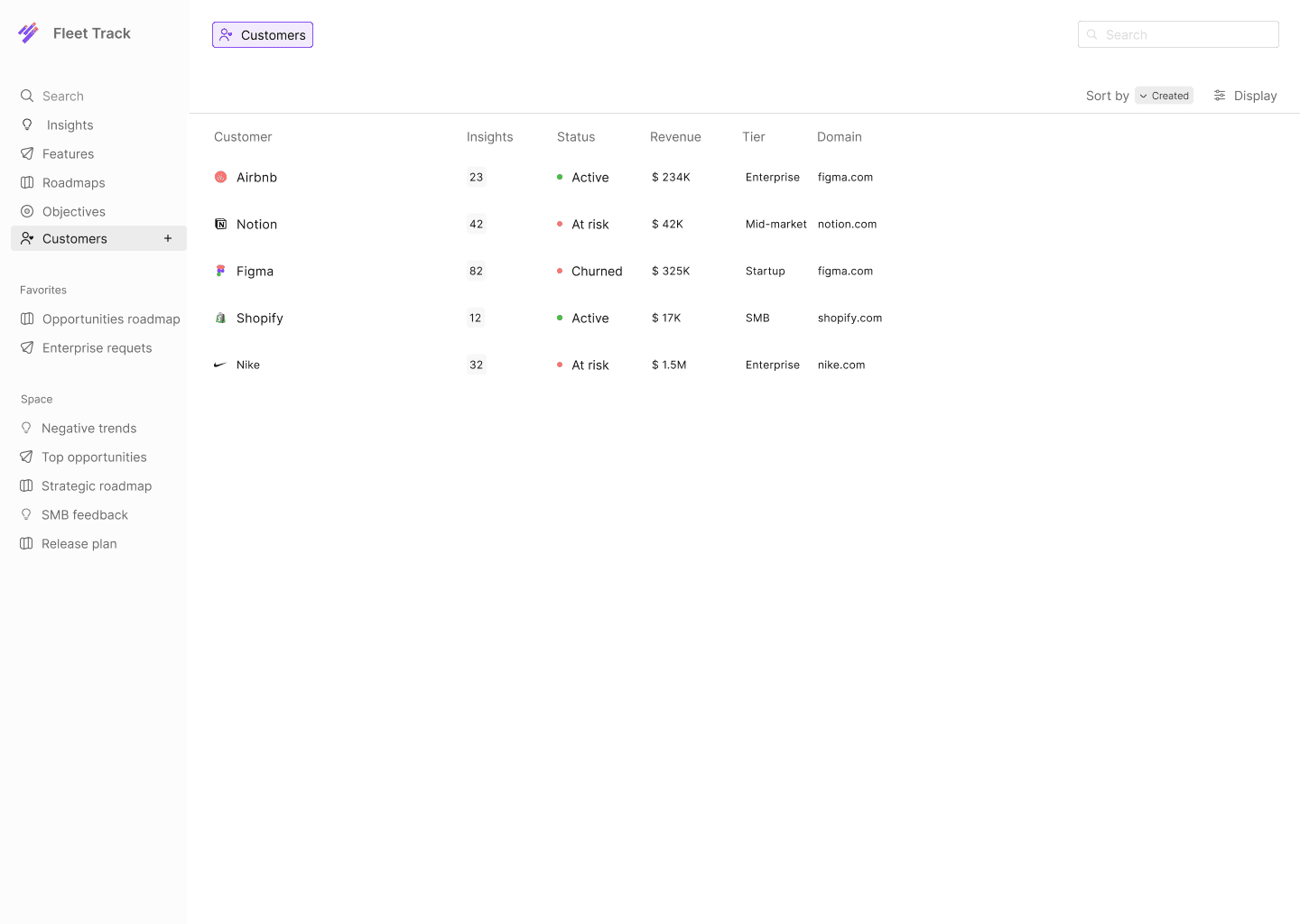Click the Features megaphone icon

click(x=26, y=153)
